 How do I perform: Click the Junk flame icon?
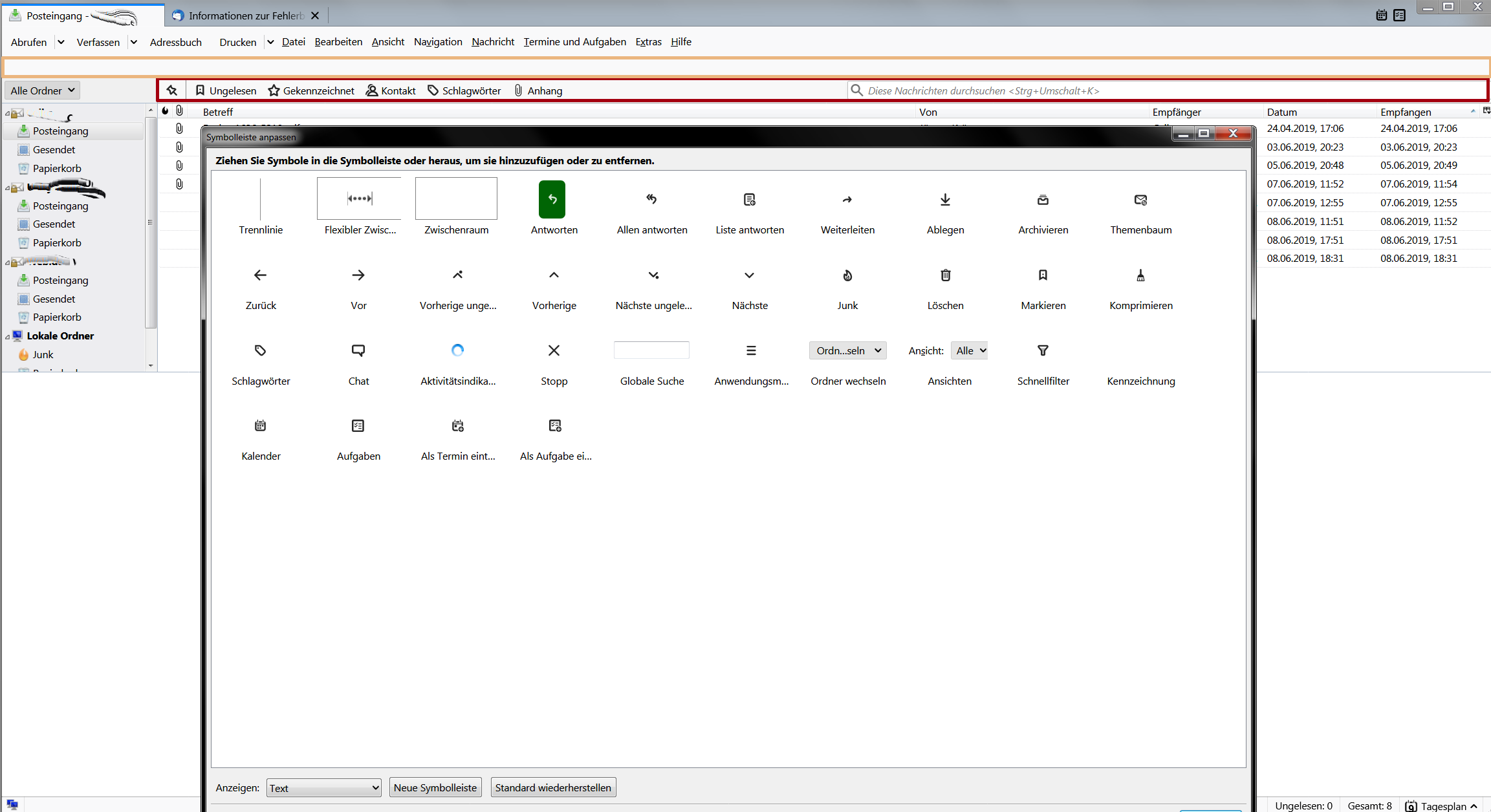pyautogui.click(x=847, y=275)
